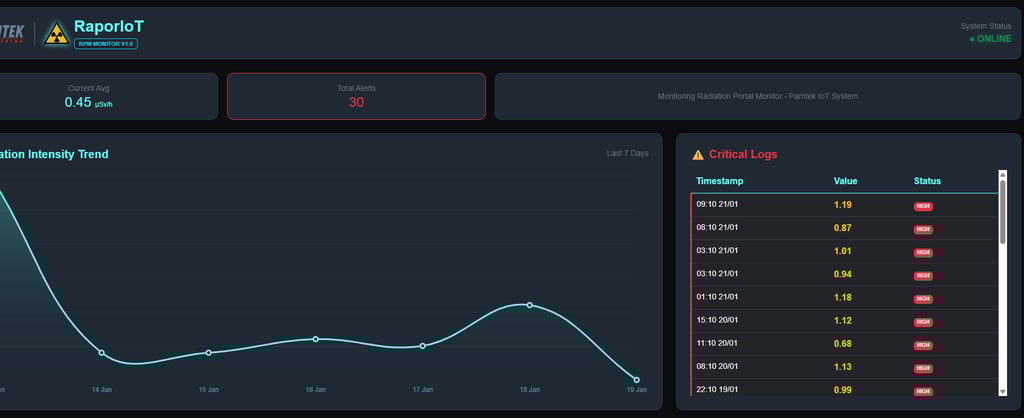This screenshot has height=418, width=1024.
Task: Sort by the Timestamp column header
Action: point(720,181)
